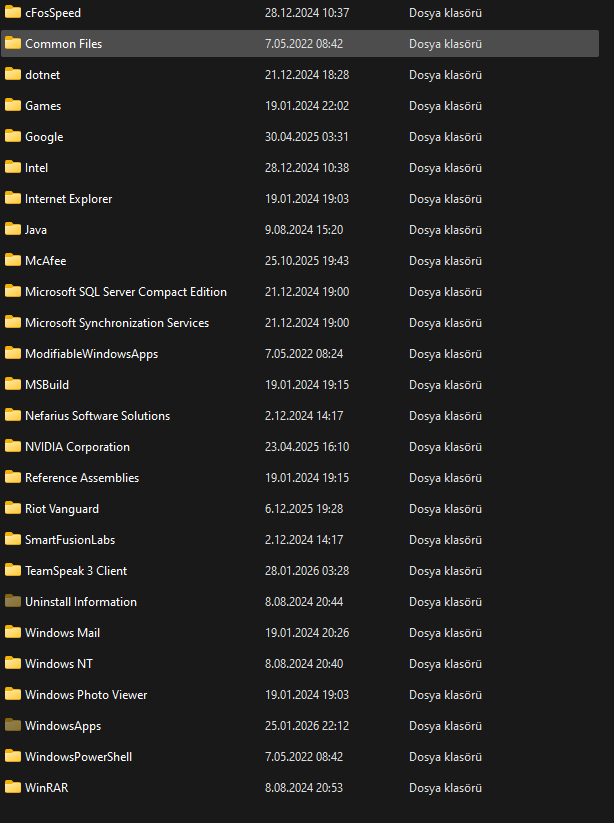Click Microsoft SQL Server Compact Edition folder icon
Viewport: 614px width, 823px height.
click(13, 291)
